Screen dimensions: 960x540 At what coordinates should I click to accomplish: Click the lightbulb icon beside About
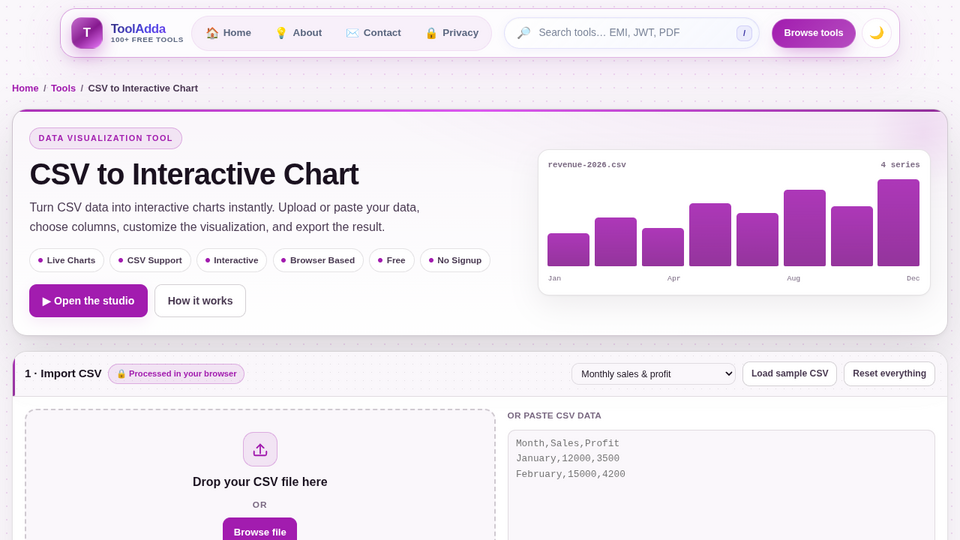(281, 33)
